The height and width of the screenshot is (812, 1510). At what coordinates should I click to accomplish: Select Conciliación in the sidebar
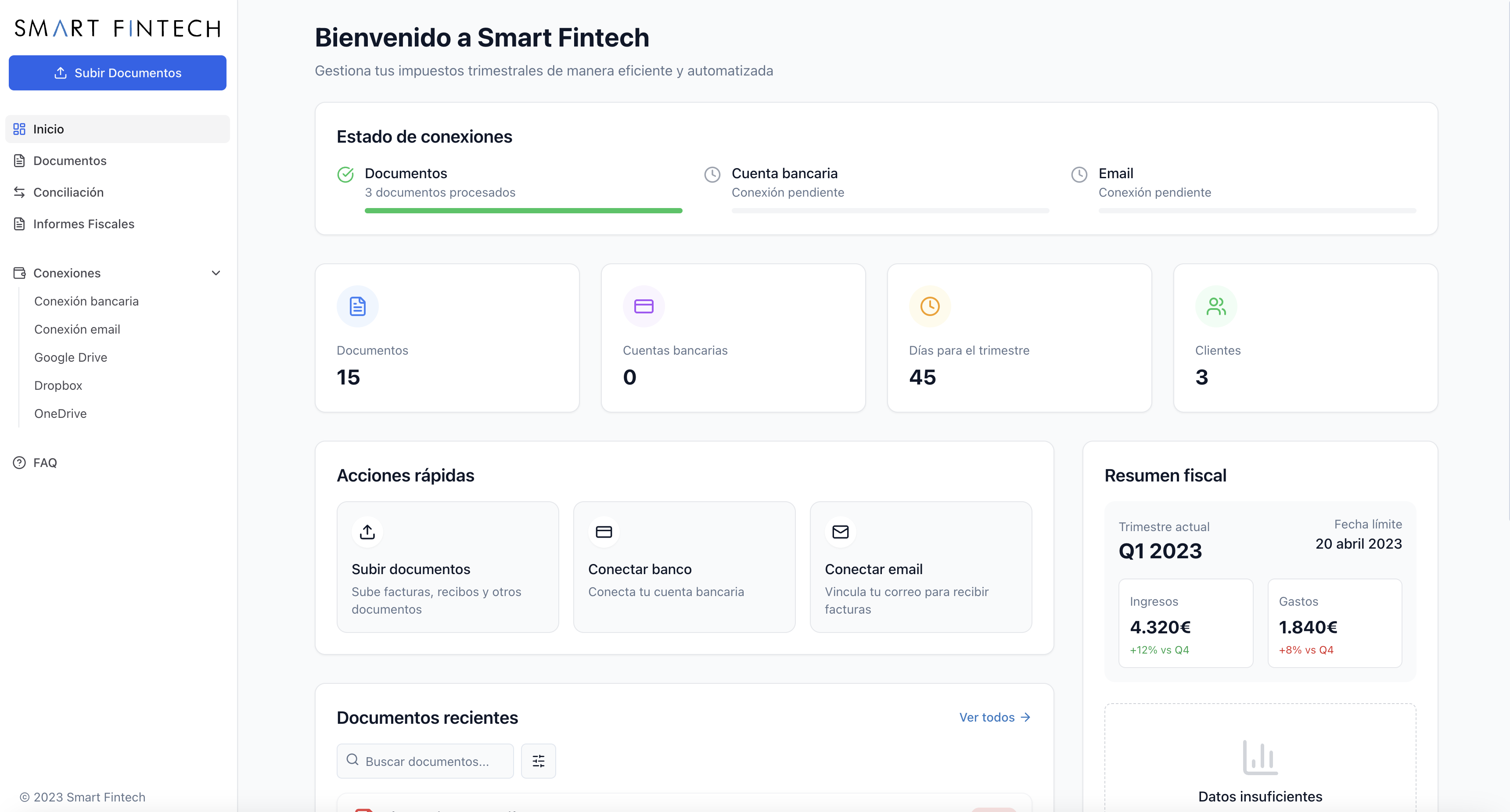click(x=68, y=192)
